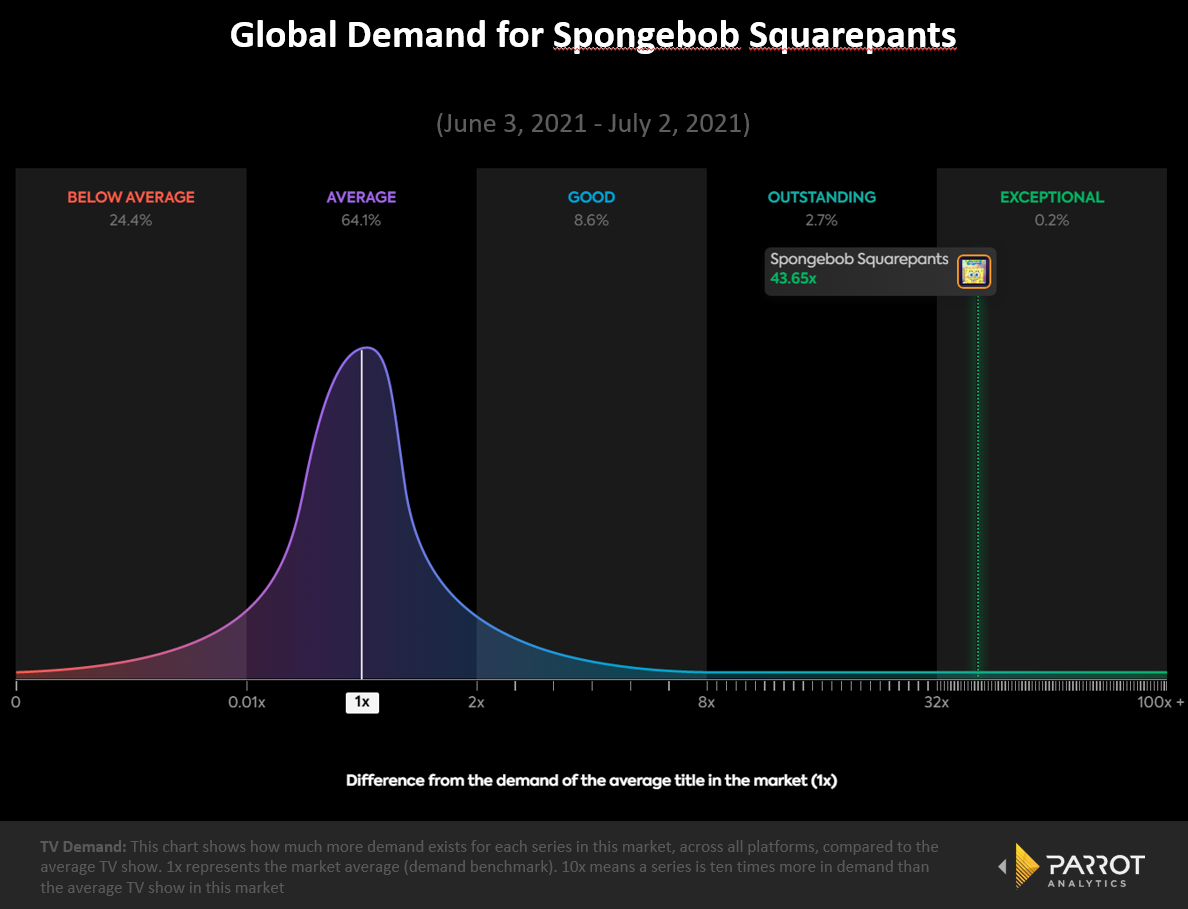Click the Spongebob Squarepants show thumbnail icon

(974, 271)
